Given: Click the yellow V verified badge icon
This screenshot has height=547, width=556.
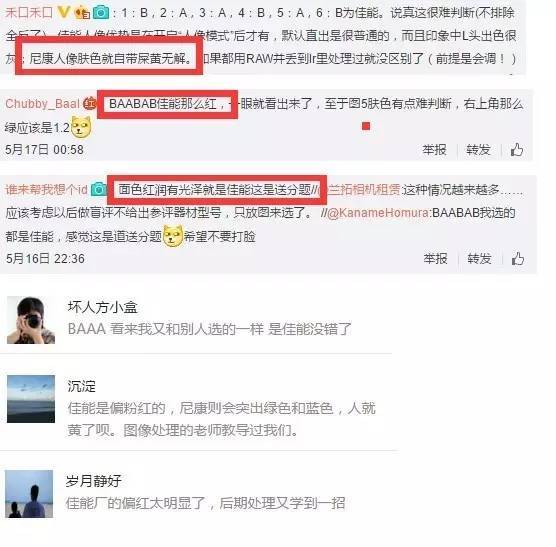Looking at the screenshot, I should click(x=63, y=12).
